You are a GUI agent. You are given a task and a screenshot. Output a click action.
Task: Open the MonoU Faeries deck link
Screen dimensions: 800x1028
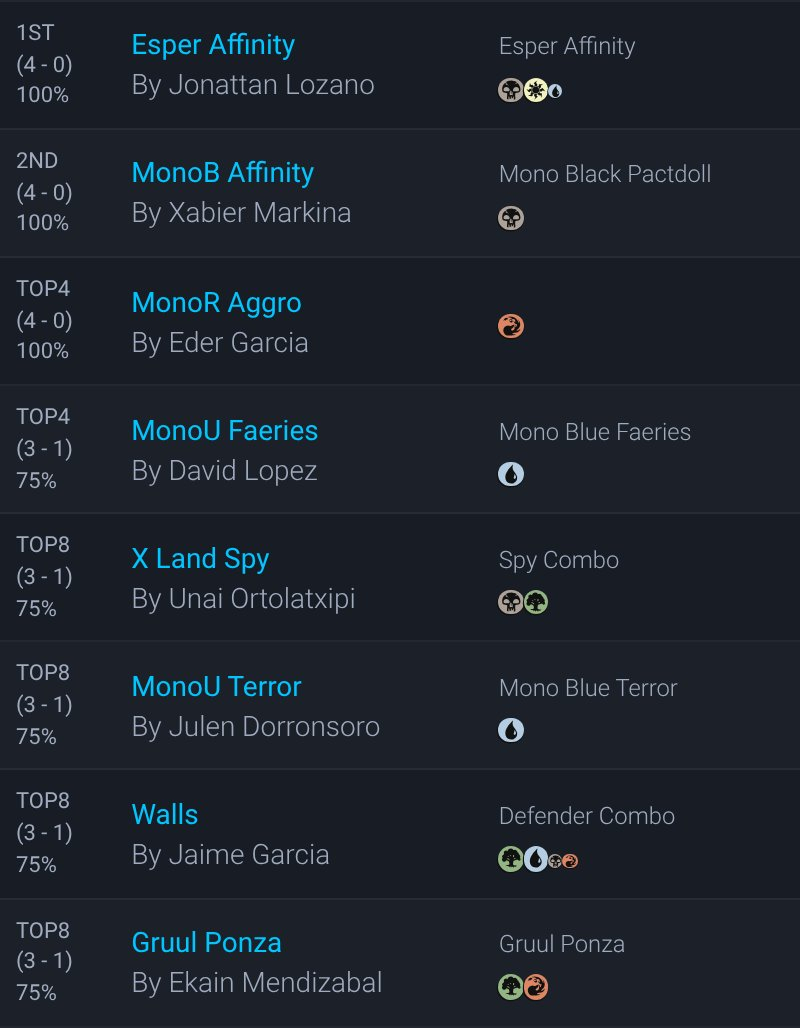click(225, 431)
